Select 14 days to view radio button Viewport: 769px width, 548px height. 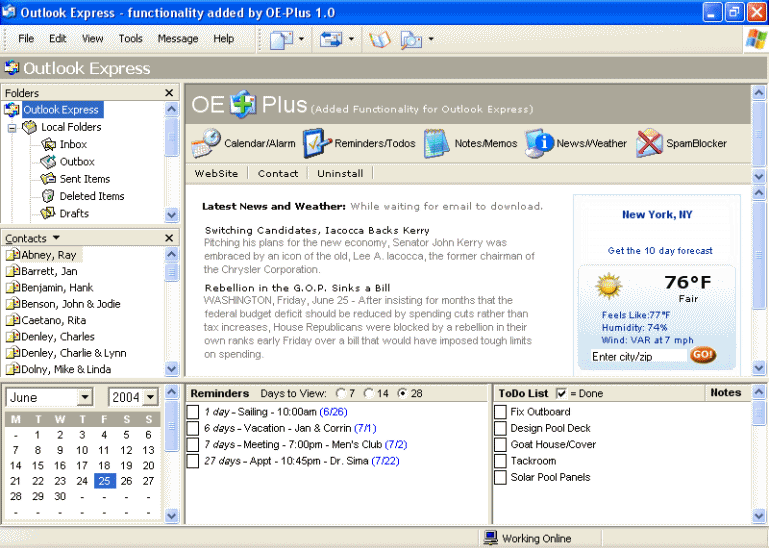tap(368, 393)
